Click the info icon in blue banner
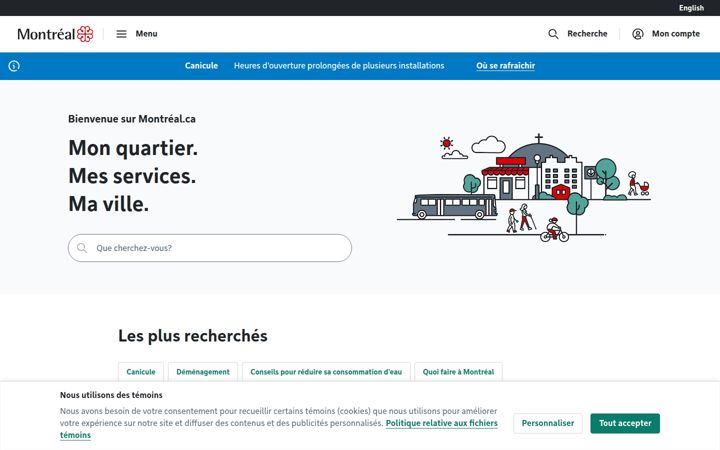This screenshot has width=720, height=450. pos(14,66)
